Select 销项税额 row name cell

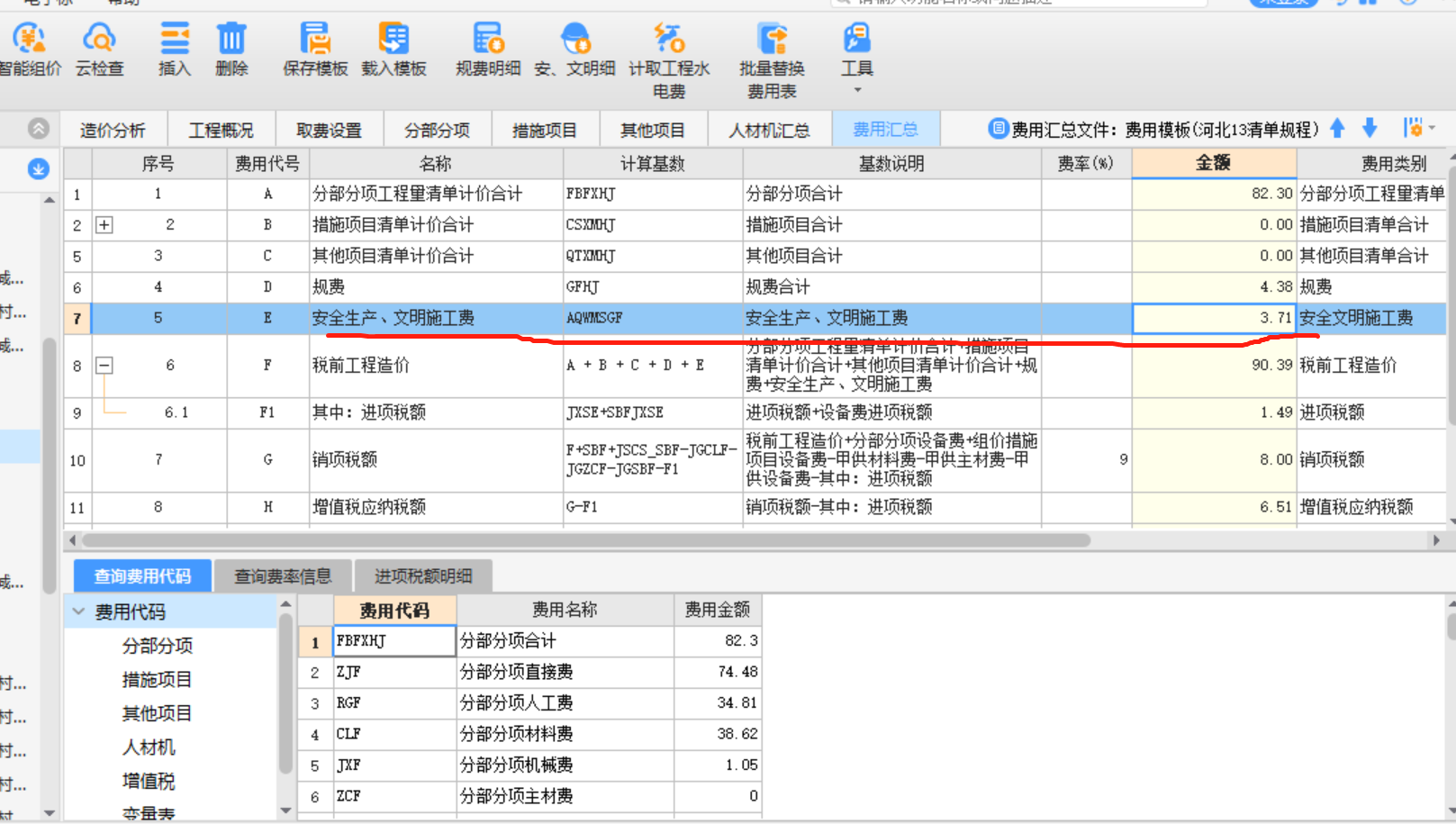[436, 460]
